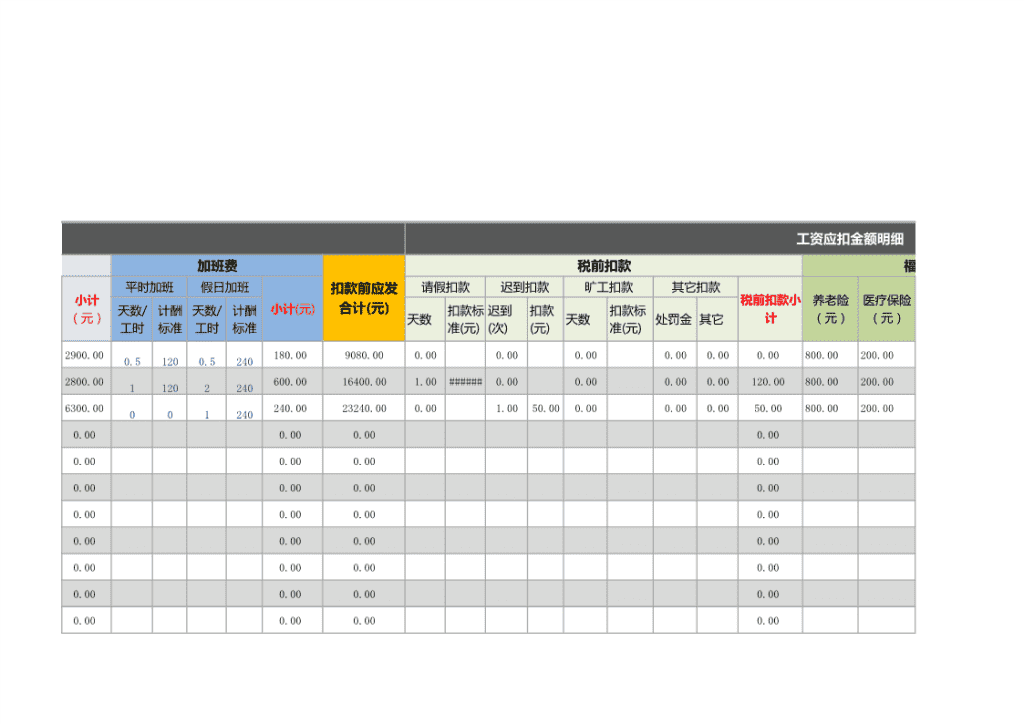The height and width of the screenshot is (724, 1024).
Task: Click the 1.00 cell under 迟到(次)
Action: [x=506, y=408]
